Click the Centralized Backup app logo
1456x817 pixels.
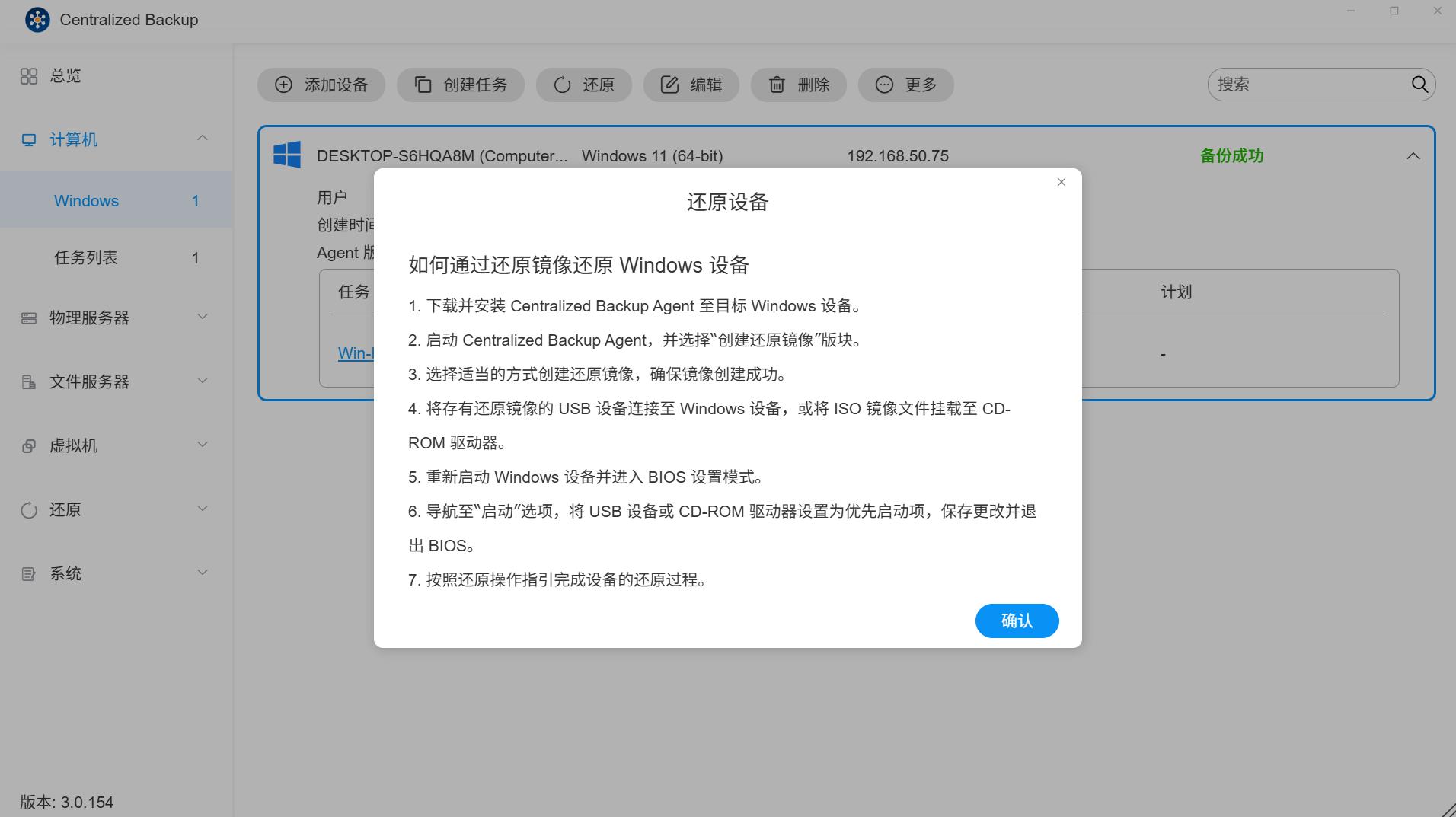pyautogui.click(x=37, y=20)
